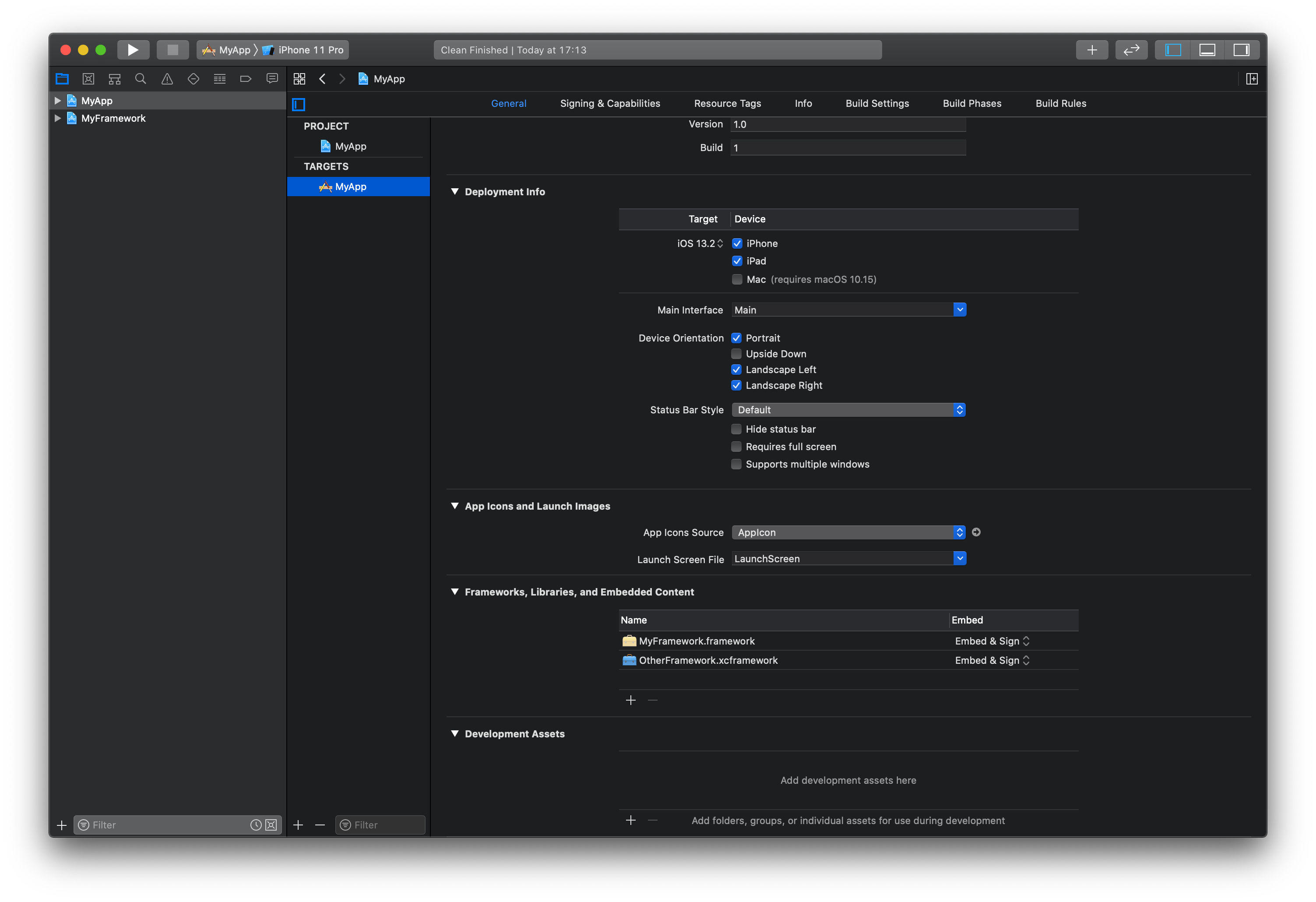The height and width of the screenshot is (902, 1316).
Task: Hide the projects and targets list icon
Action: [x=299, y=104]
